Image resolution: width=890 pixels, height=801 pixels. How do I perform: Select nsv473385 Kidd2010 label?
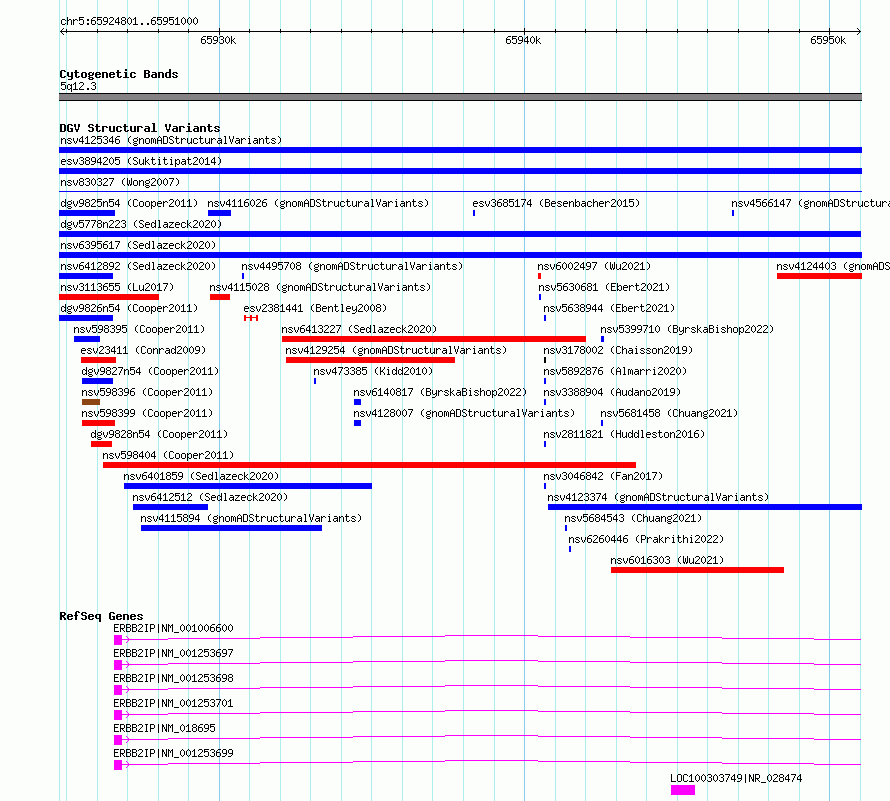(373, 371)
